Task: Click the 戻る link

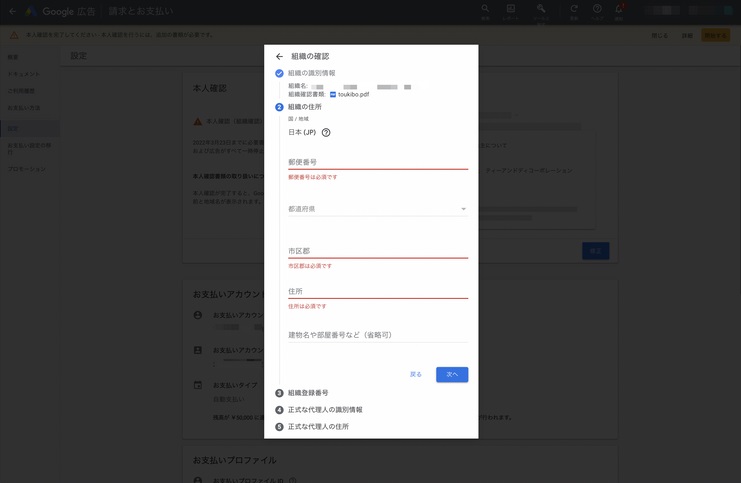Action: (x=416, y=375)
